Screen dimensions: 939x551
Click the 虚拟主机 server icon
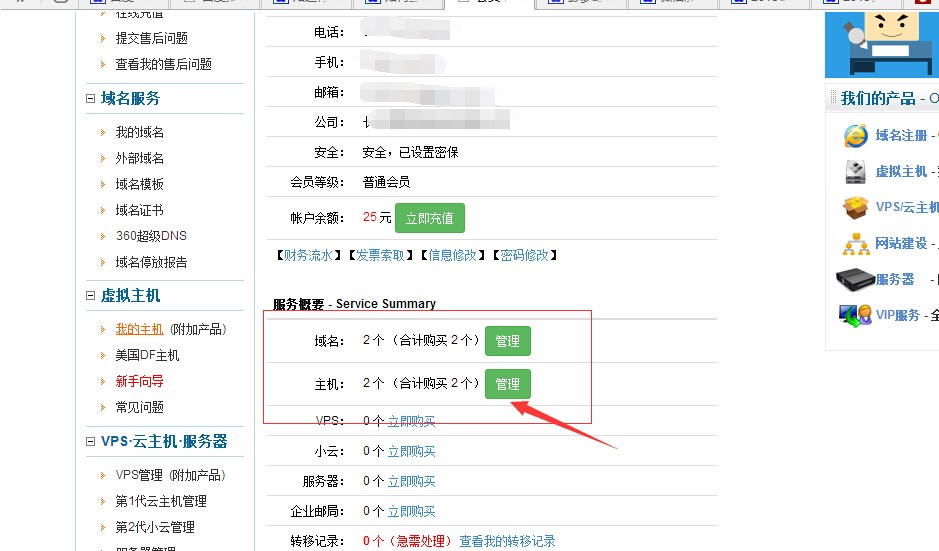[855, 172]
